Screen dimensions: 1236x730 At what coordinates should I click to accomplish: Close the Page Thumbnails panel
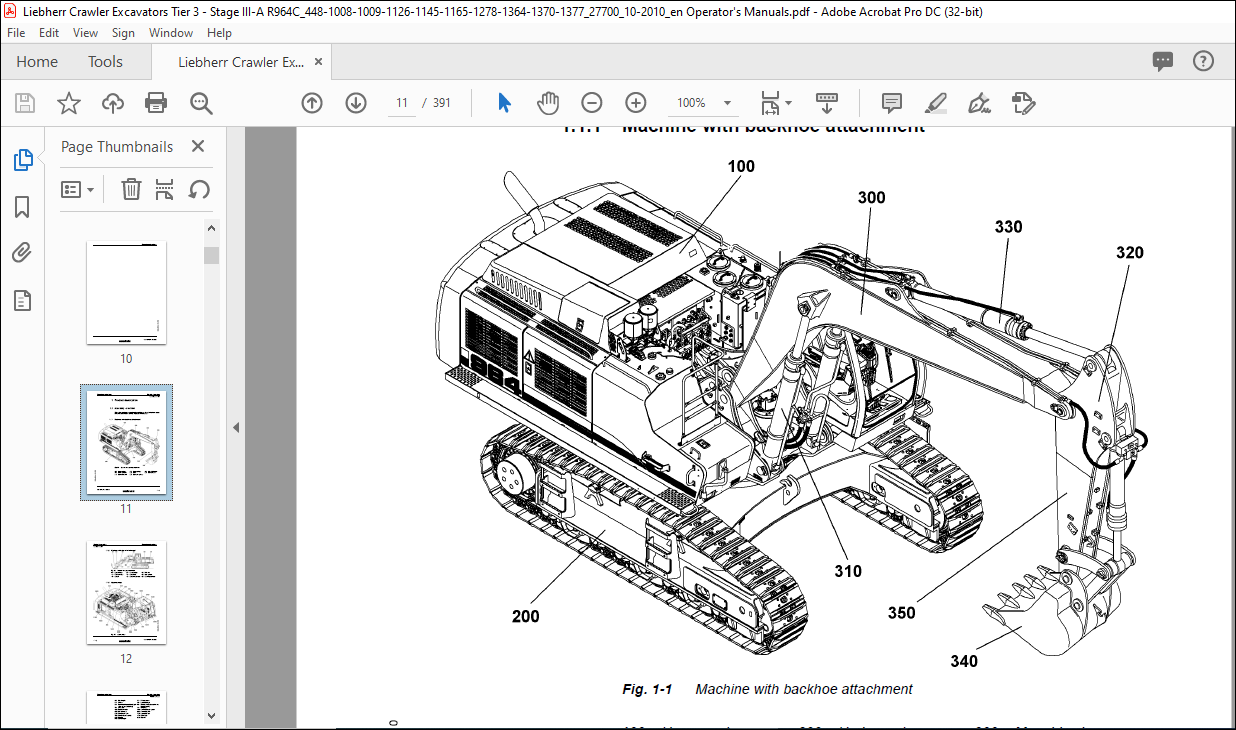pyautogui.click(x=198, y=147)
